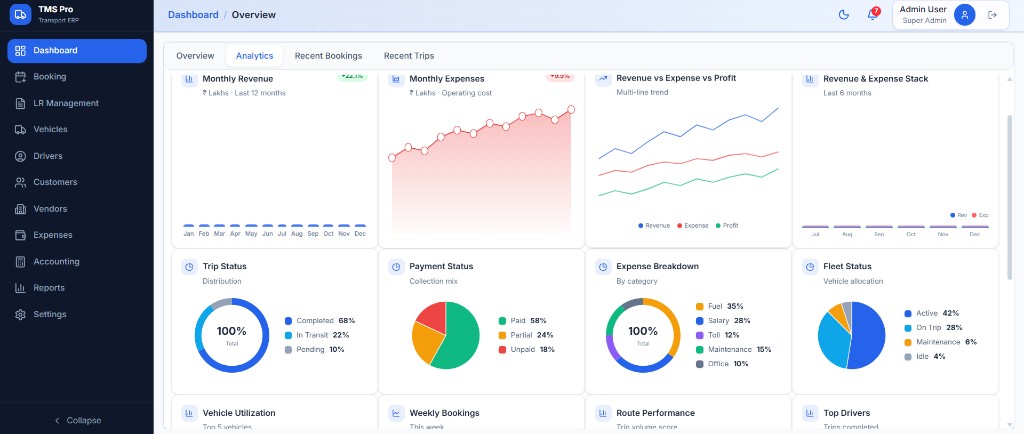The image size is (1024, 434).
Task: Click the green Paid slice in Payment pie
Action: (460, 339)
